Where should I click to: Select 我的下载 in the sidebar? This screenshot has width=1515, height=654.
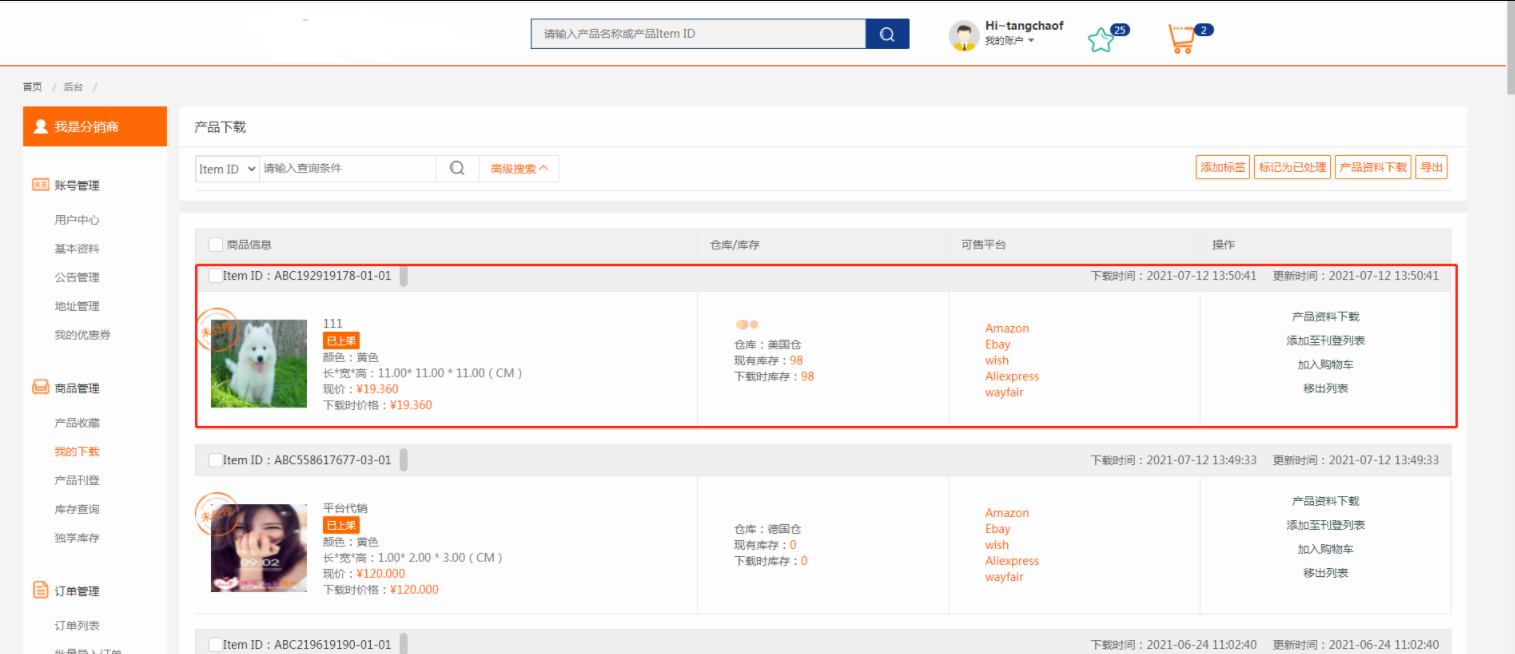point(77,452)
